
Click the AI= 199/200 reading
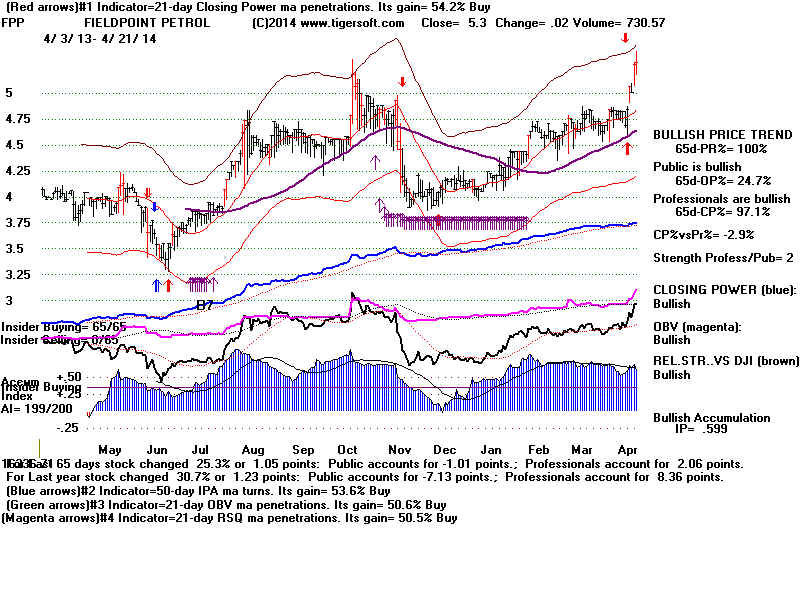[x=37, y=409]
